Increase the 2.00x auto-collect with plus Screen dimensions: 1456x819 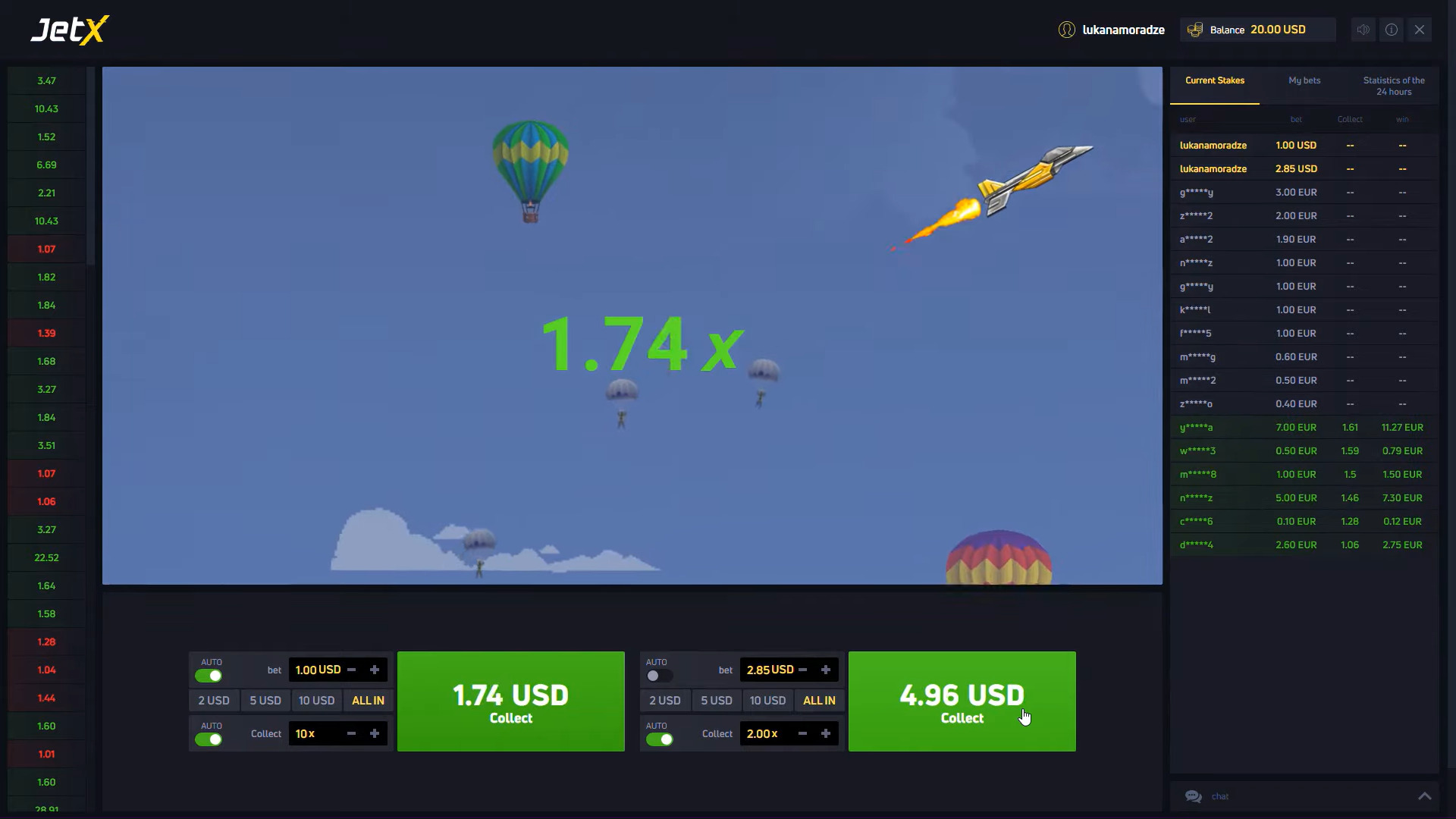click(826, 733)
